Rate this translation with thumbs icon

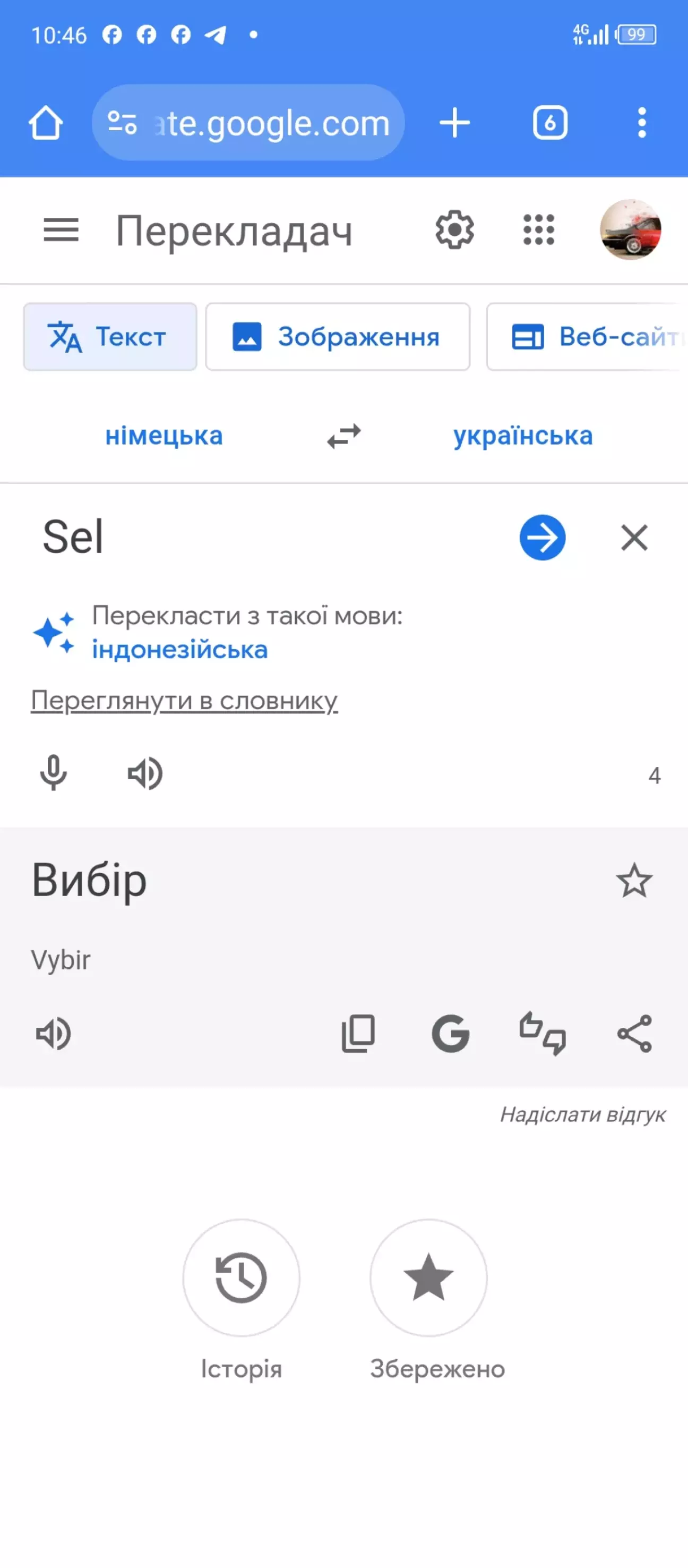[542, 1033]
